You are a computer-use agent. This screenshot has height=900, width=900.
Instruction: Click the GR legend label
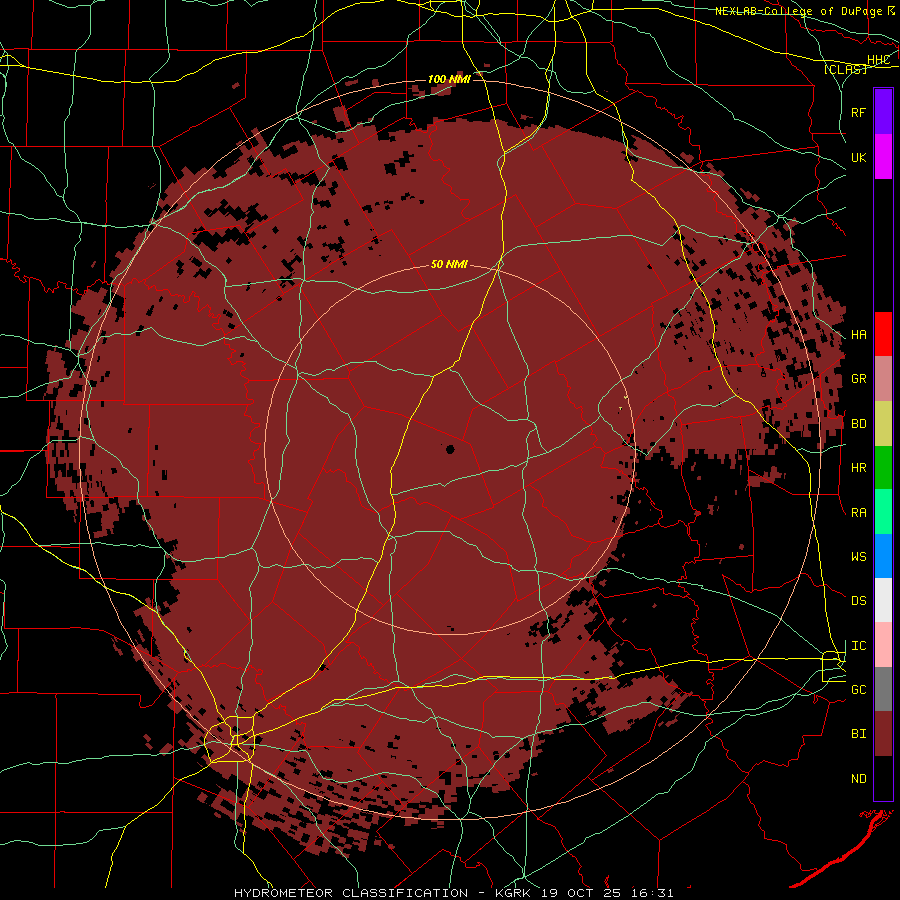point(859,379)
